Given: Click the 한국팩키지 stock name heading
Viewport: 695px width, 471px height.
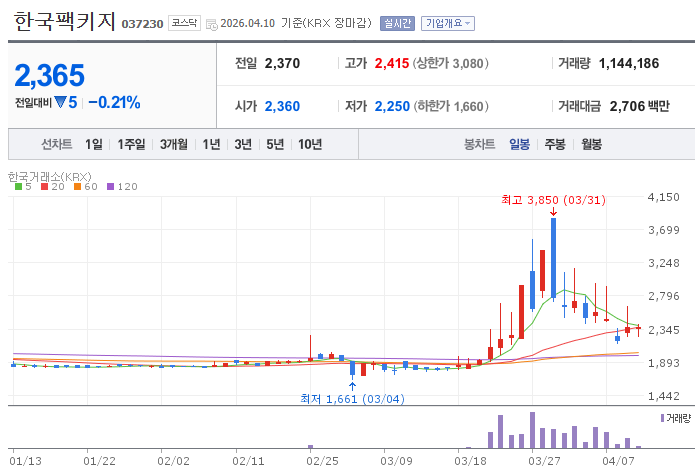Looking at the screenshot, I should [64, 22].
